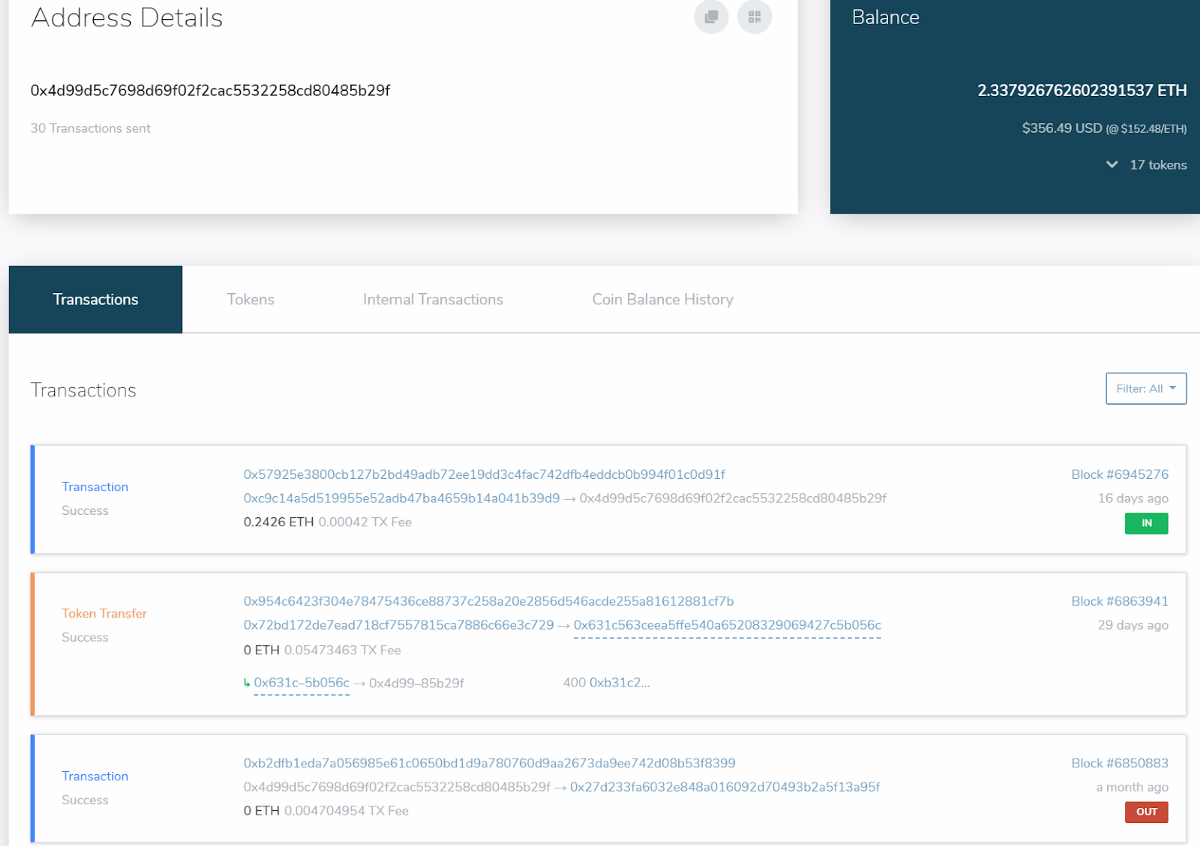
Task: Open the 17 tokens list
Action: [x=1158, y=165]
